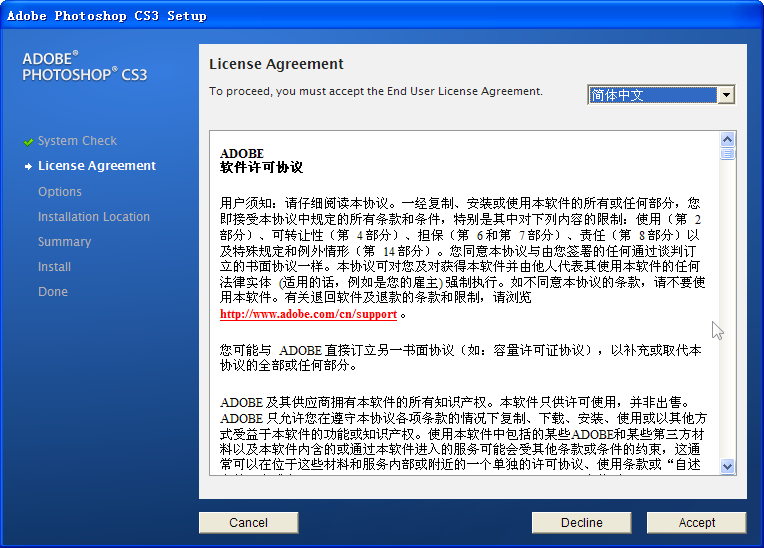The width and height of the screenshot is (764, 548).
Task: Select the Done step
Action: [x=53, y=292]
